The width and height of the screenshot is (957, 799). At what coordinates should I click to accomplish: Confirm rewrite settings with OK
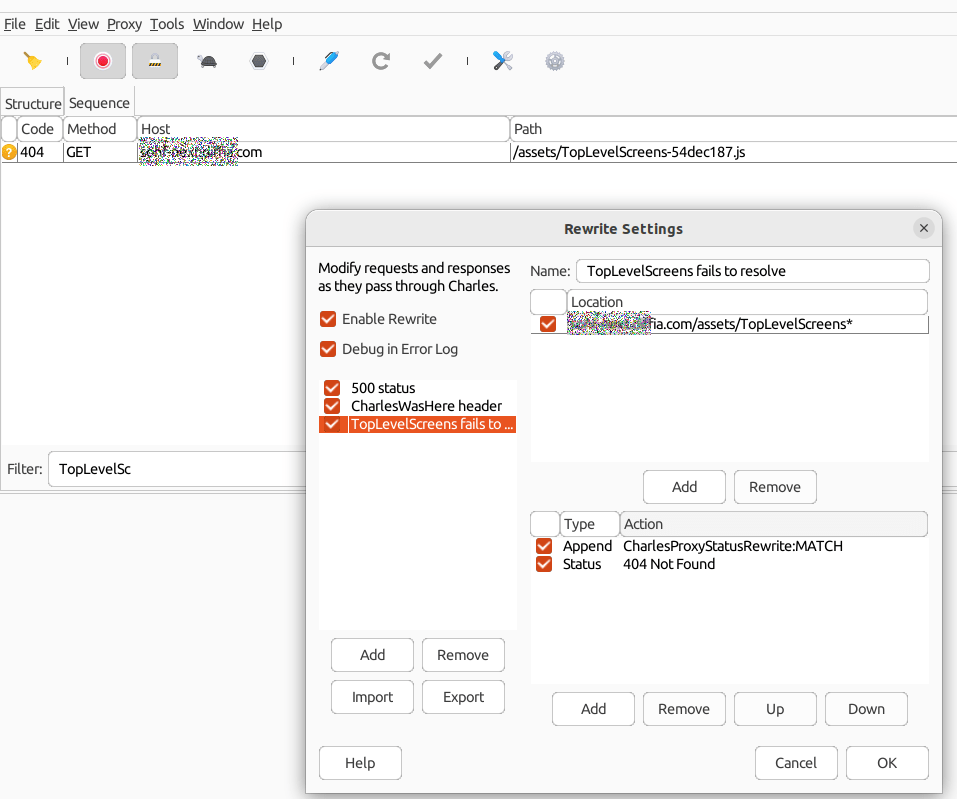point(886,762)
